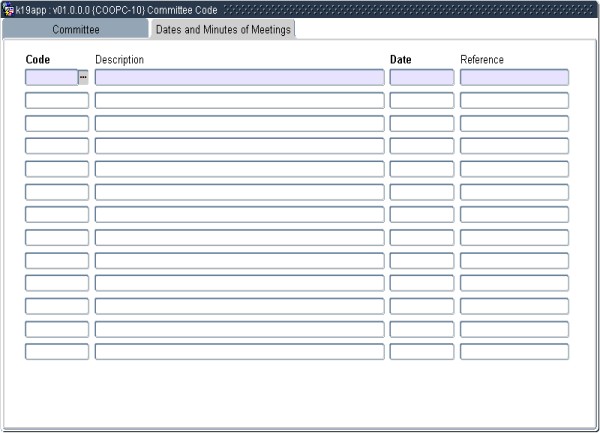Image resolution: width=600 pixels, height=433 pixels.
Task: Select Dates and Minutes of Meetings tab
Action: pyautogui.click(x=223, y=30)
